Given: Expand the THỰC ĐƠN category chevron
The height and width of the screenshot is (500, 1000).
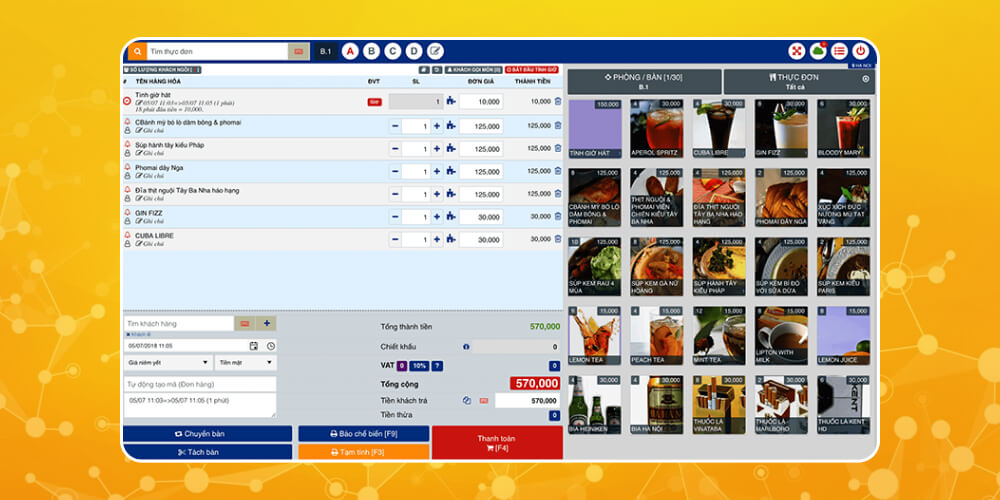Looking at the screenshot, I should [865, 78].
